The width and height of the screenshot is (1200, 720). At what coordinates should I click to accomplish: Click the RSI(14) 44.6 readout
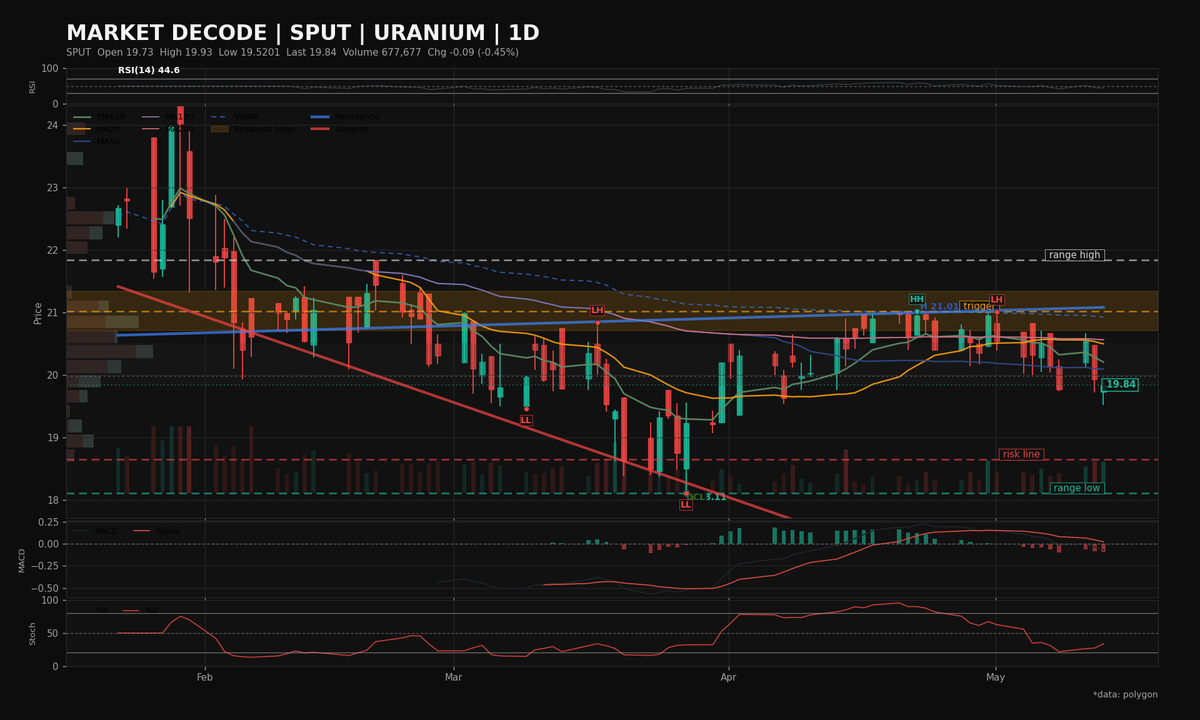click(x=149, y=70)
